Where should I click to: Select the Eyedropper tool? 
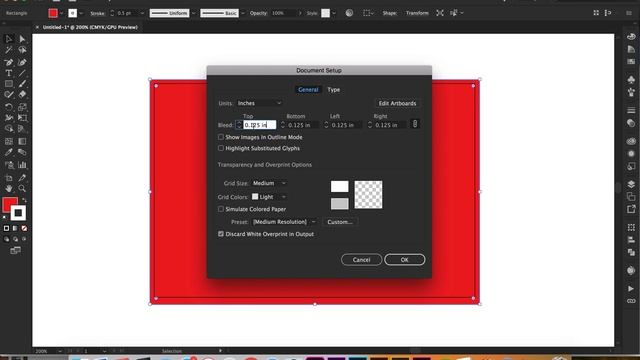click(x=9, y=152)
